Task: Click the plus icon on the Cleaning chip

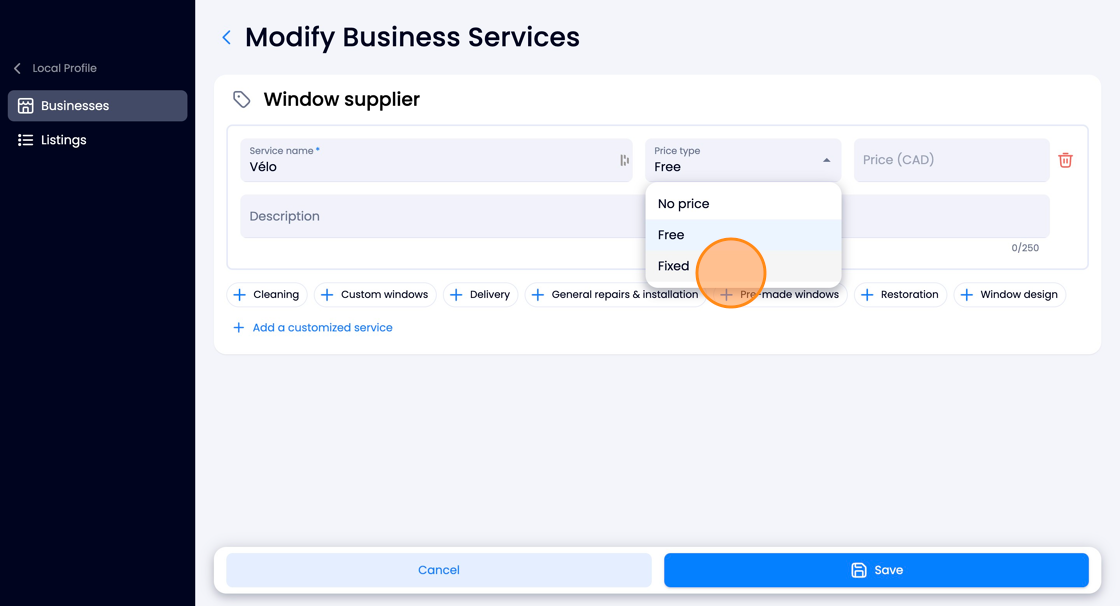Action: click(240, 294)
